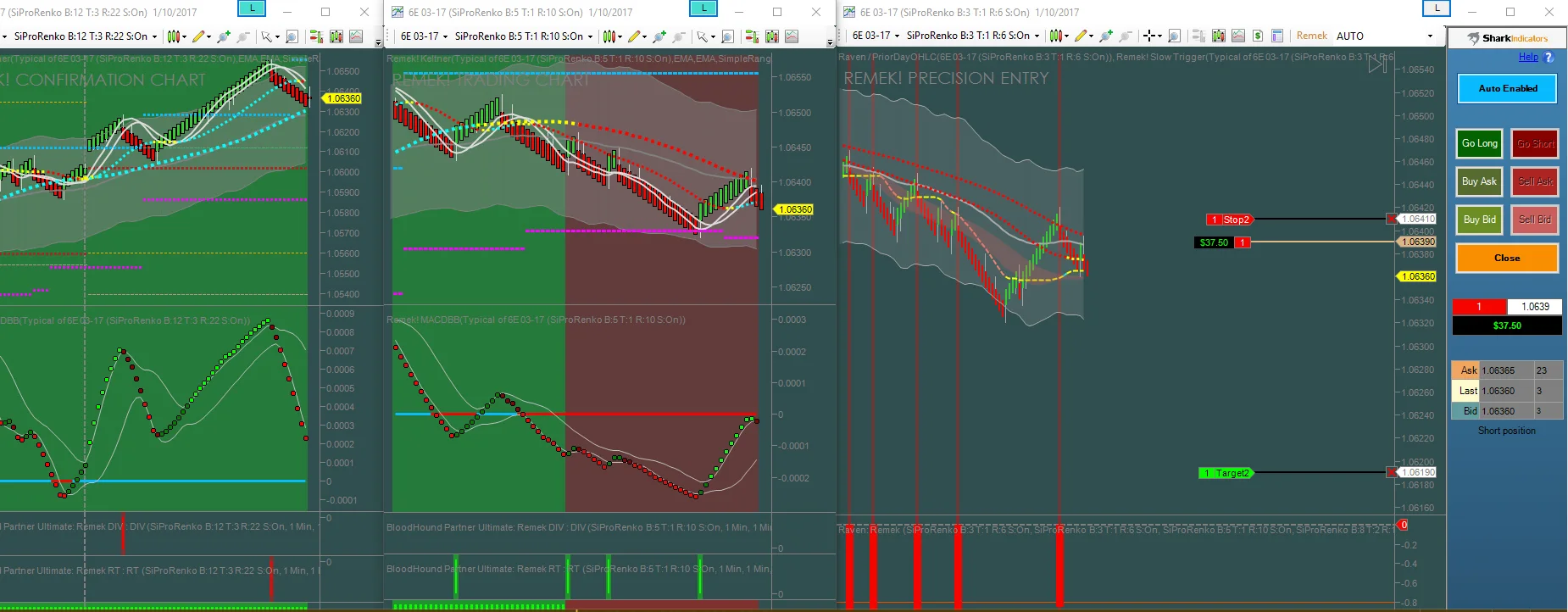Open 6E 03-17 instrument dropdown in Precision chart

pos(897,36)
